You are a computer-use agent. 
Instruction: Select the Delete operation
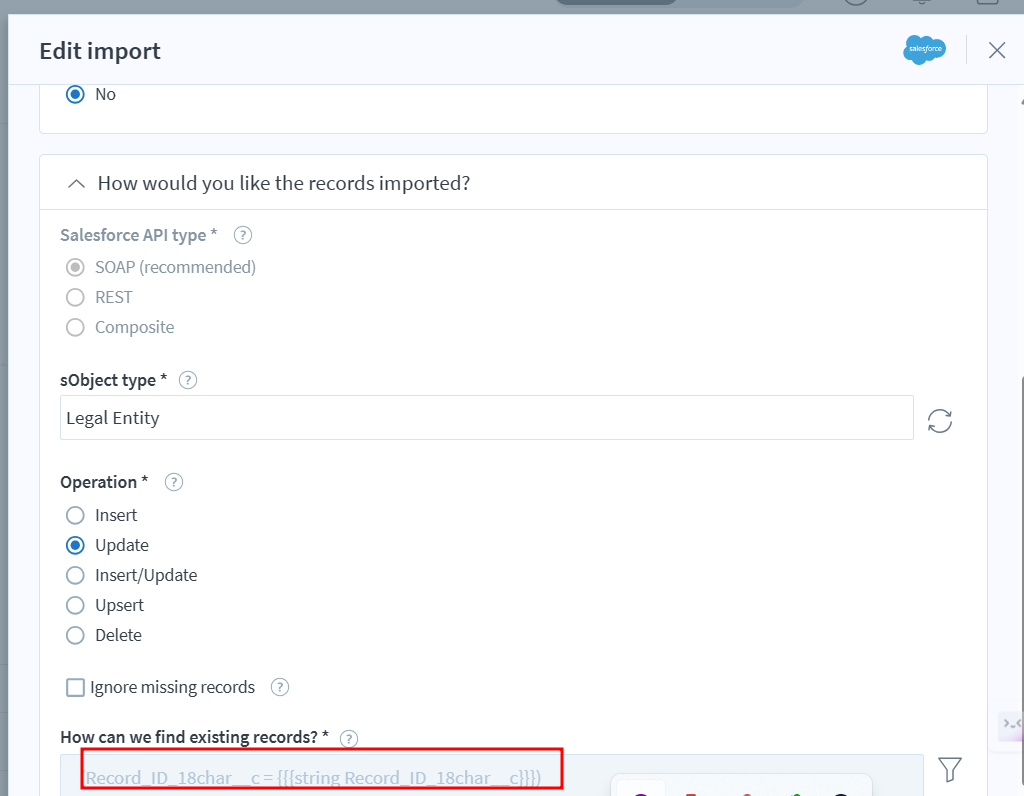tap(75, 636)
